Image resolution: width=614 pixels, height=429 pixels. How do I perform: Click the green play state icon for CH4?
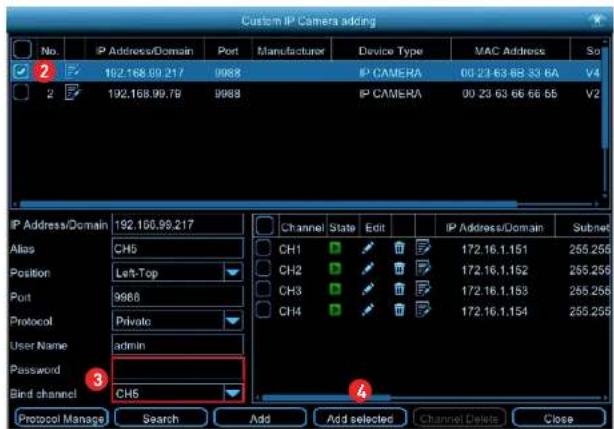pyautogui.click(x=335, y=310)
